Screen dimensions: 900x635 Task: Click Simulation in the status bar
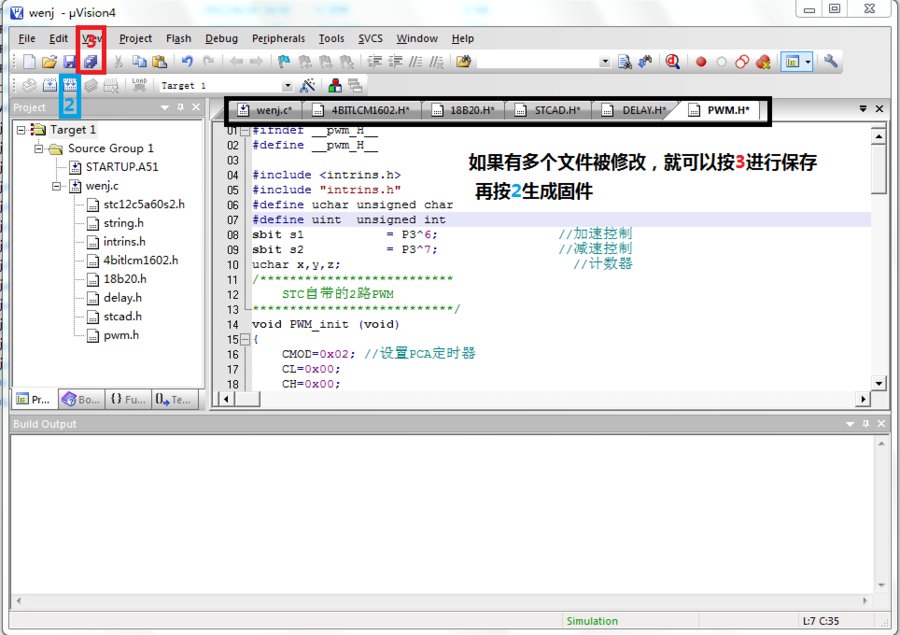[593, 620]
